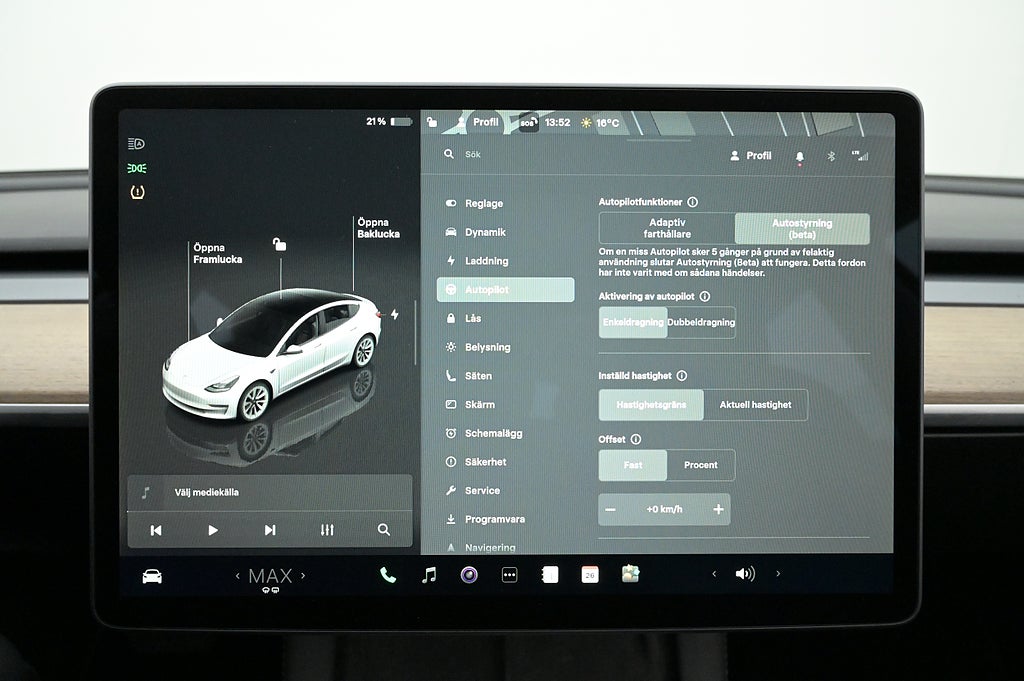1024x681 pixels.
Task: Select Aktuell hastighet for set speed
Action: 755,405
